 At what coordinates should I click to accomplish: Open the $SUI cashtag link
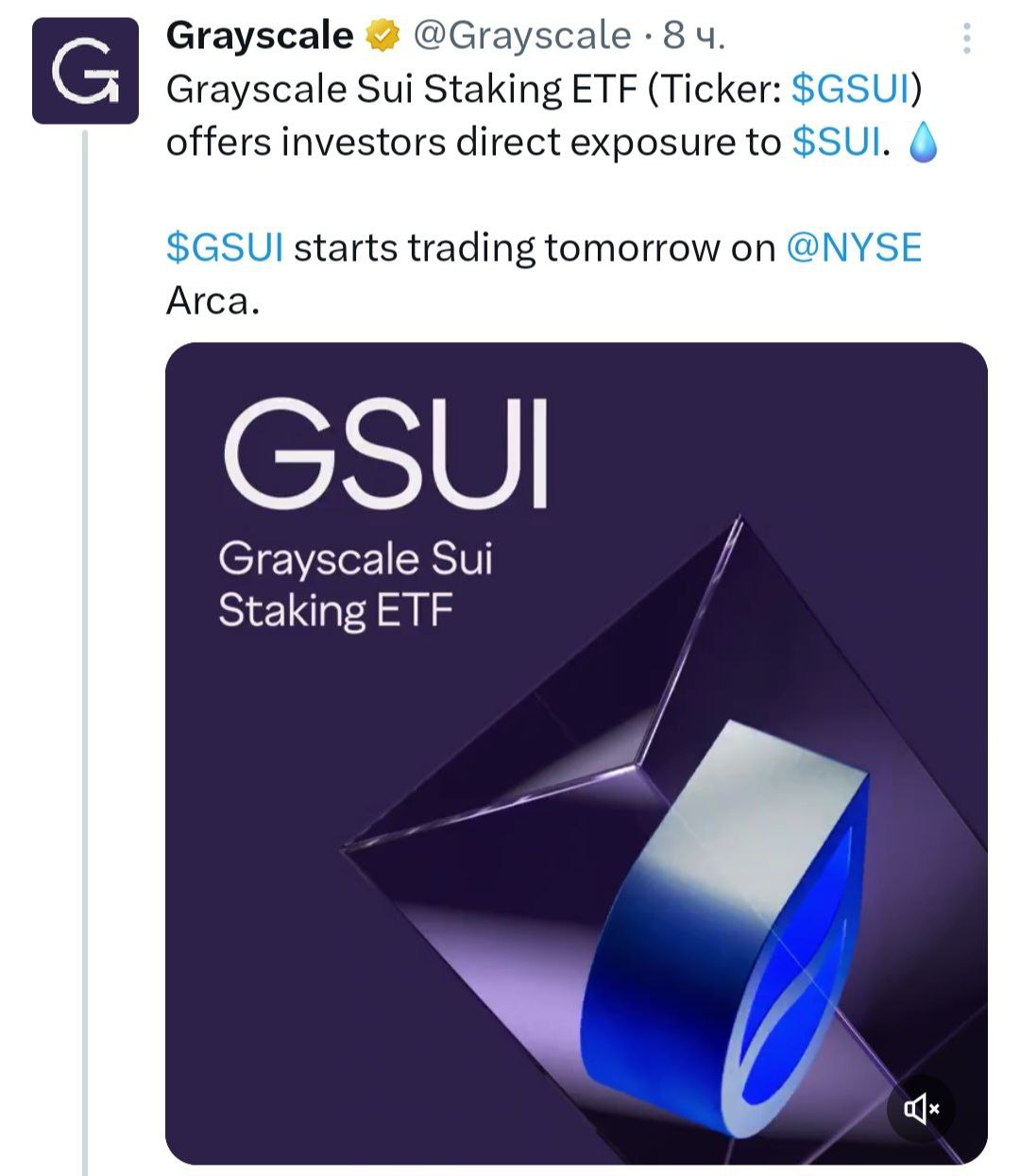click(x=836, y=143)
